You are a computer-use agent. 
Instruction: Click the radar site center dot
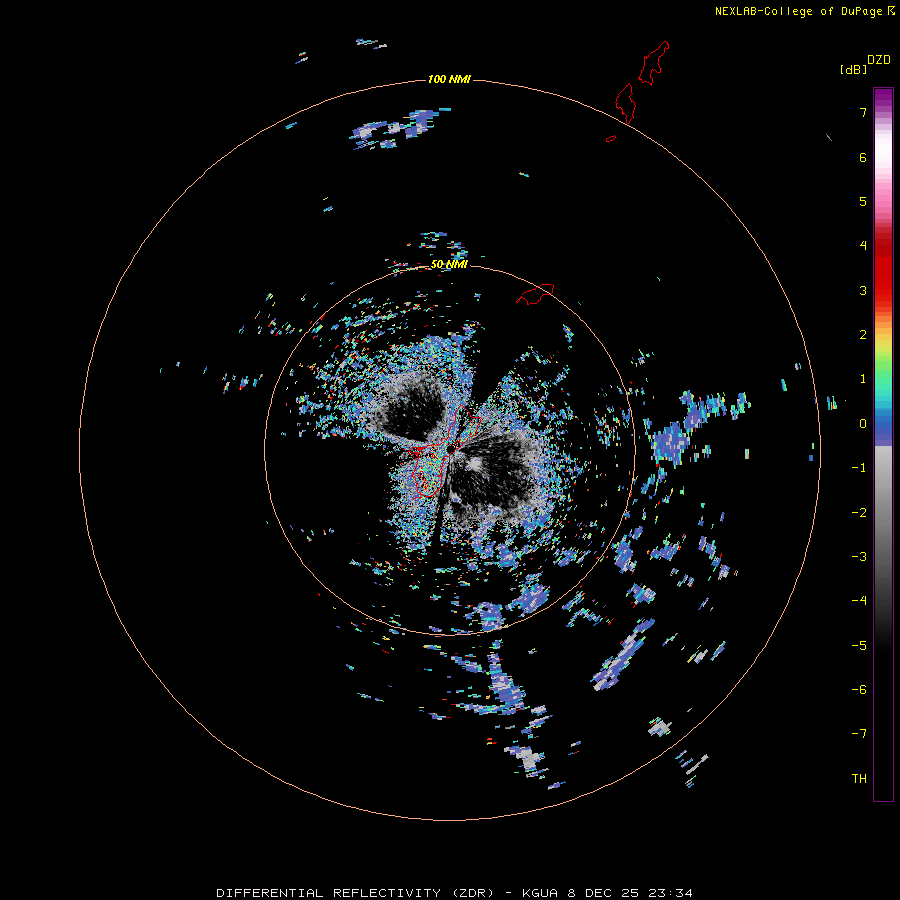coord(451,447)
